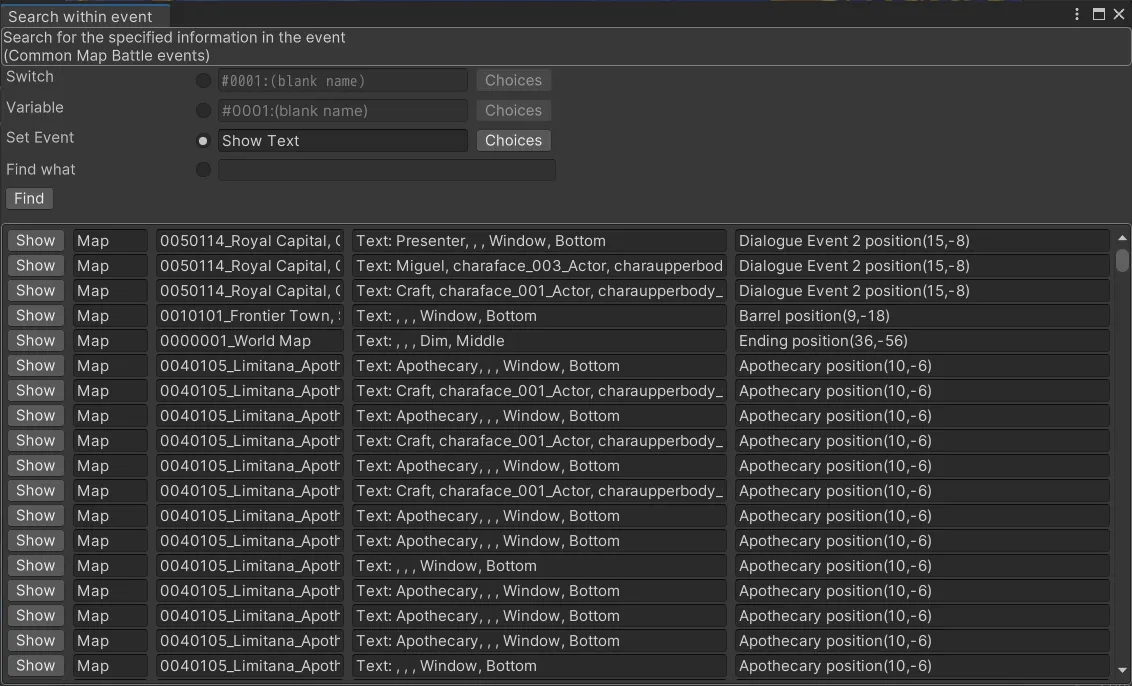
Task: Open Choices for Set Event
Action: point(513,141)
